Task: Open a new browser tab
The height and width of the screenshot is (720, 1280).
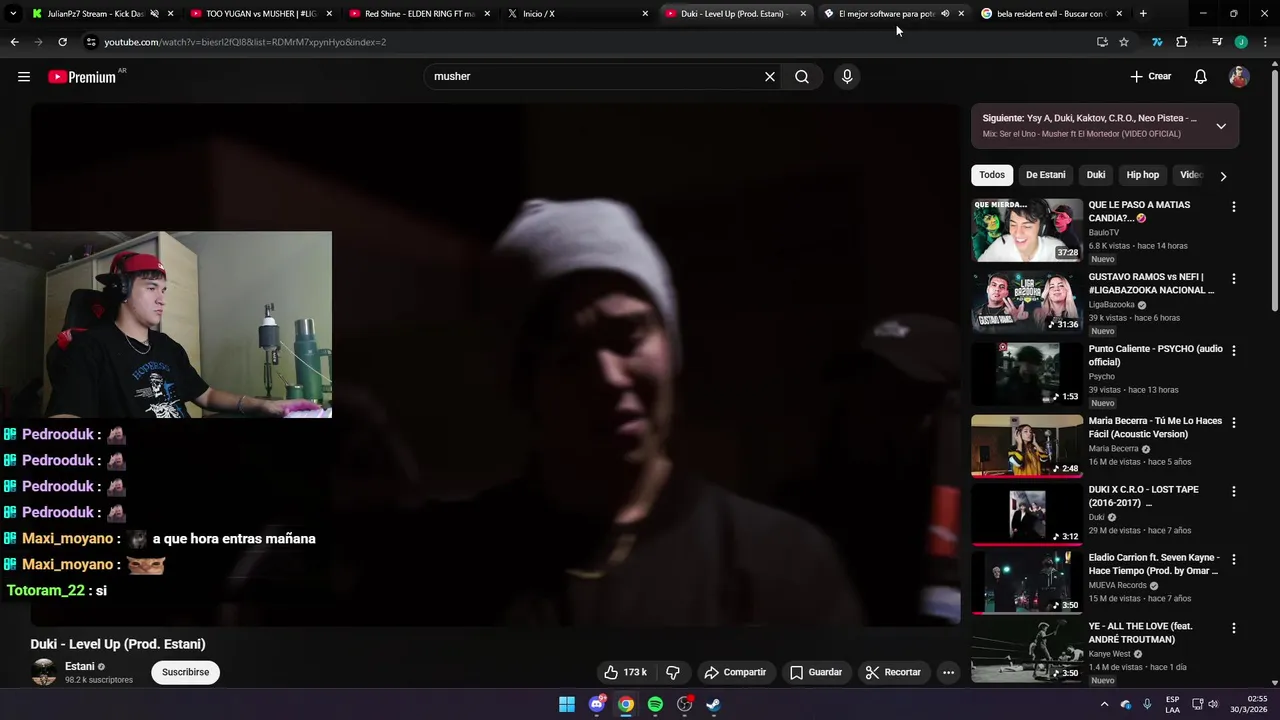Action: (x=1143, y=14)
